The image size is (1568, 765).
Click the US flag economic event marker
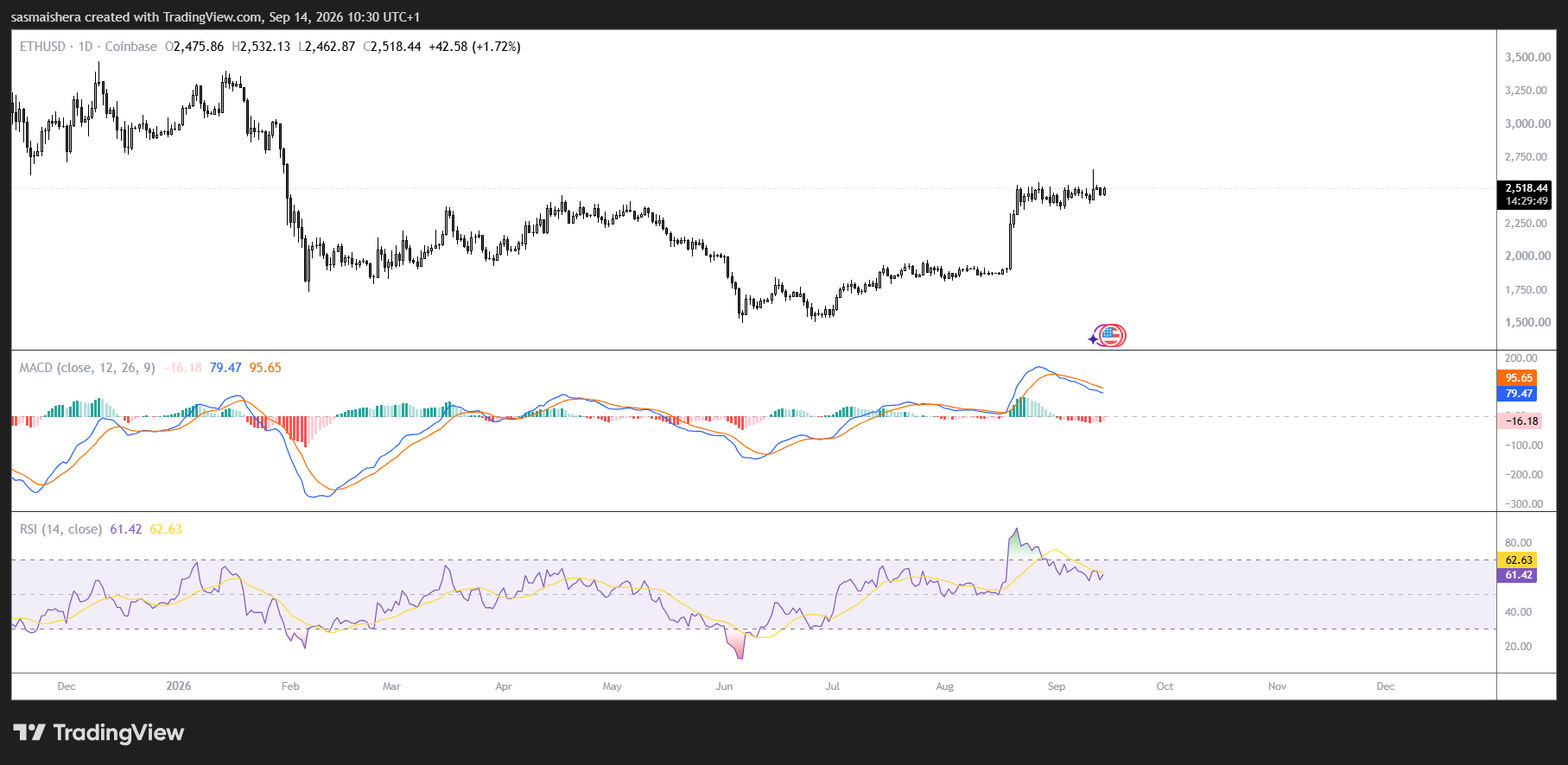1111,335
